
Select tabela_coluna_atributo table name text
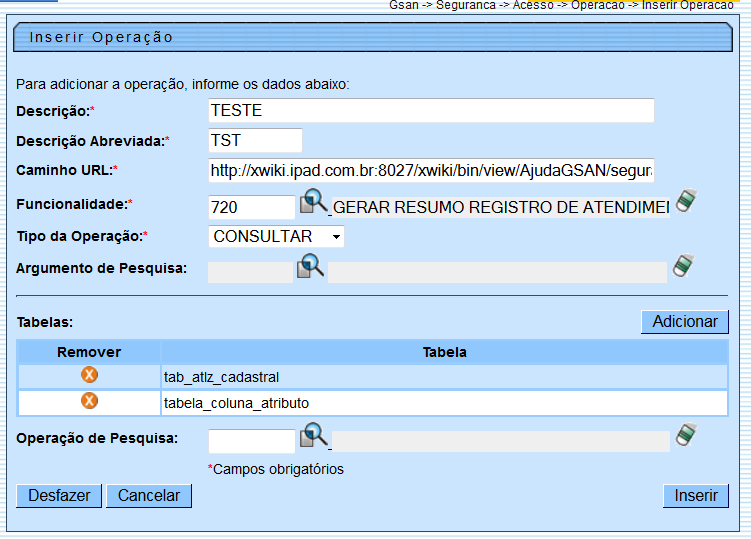click(236, 403)
